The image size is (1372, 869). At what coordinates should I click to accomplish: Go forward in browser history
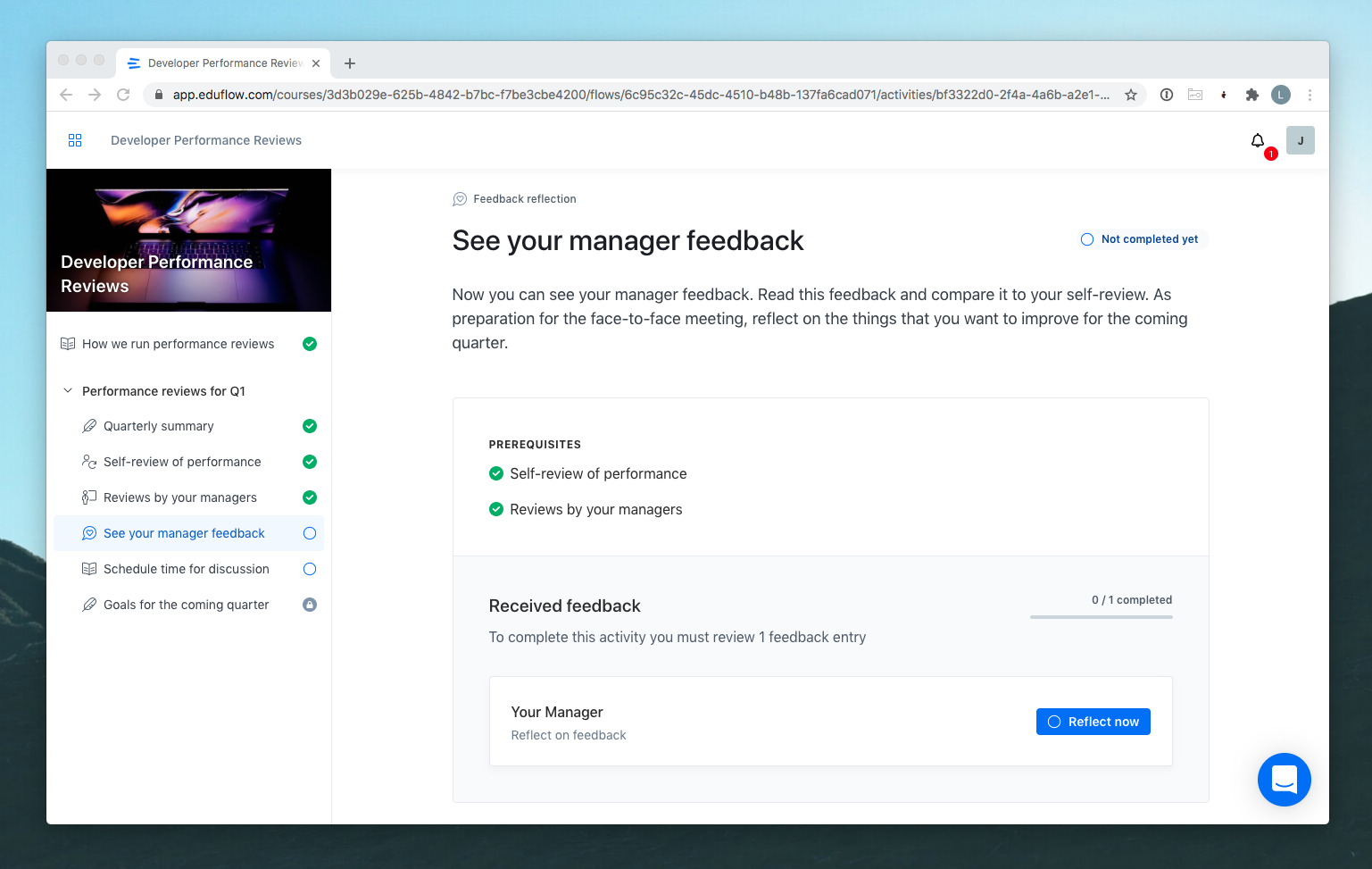[x=95, y=95]
